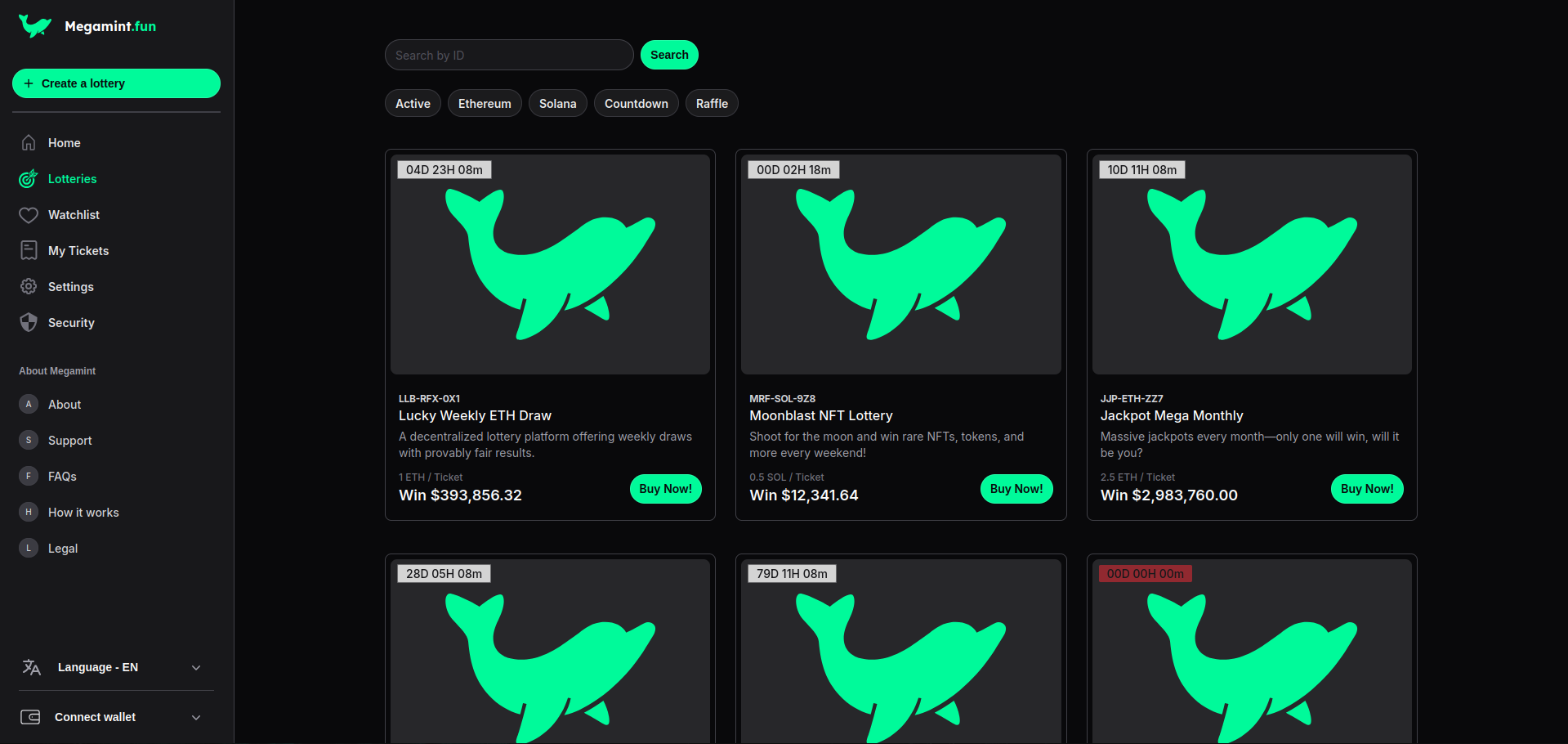Click the My Tickets receipt icon
1568x744 pixels.
click(x=29, y=251)
